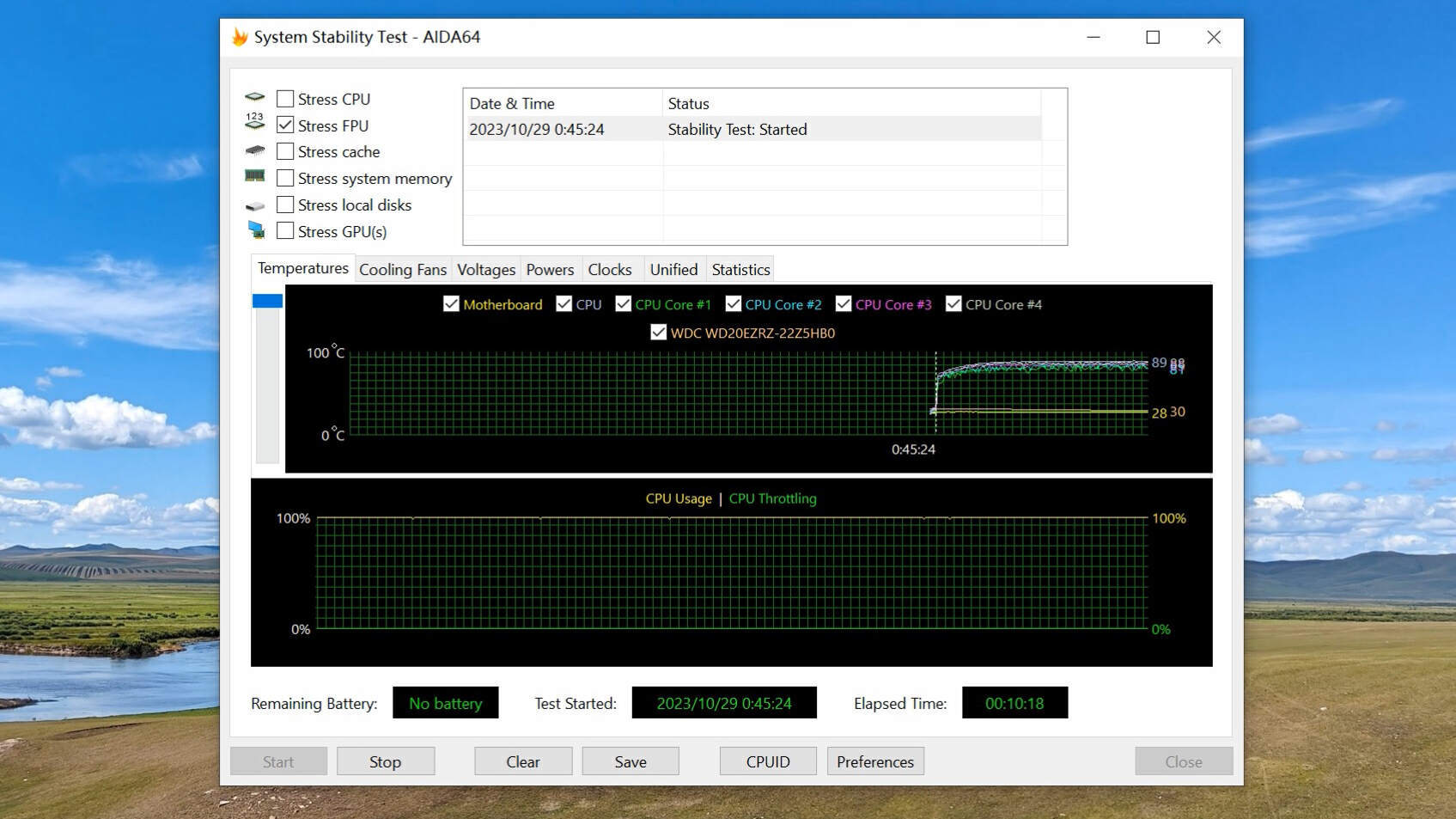Click the Status column header
Image resolution: width=1456 pixels, height=819 pixels.
pyautogui.click(x=851, y=103)
